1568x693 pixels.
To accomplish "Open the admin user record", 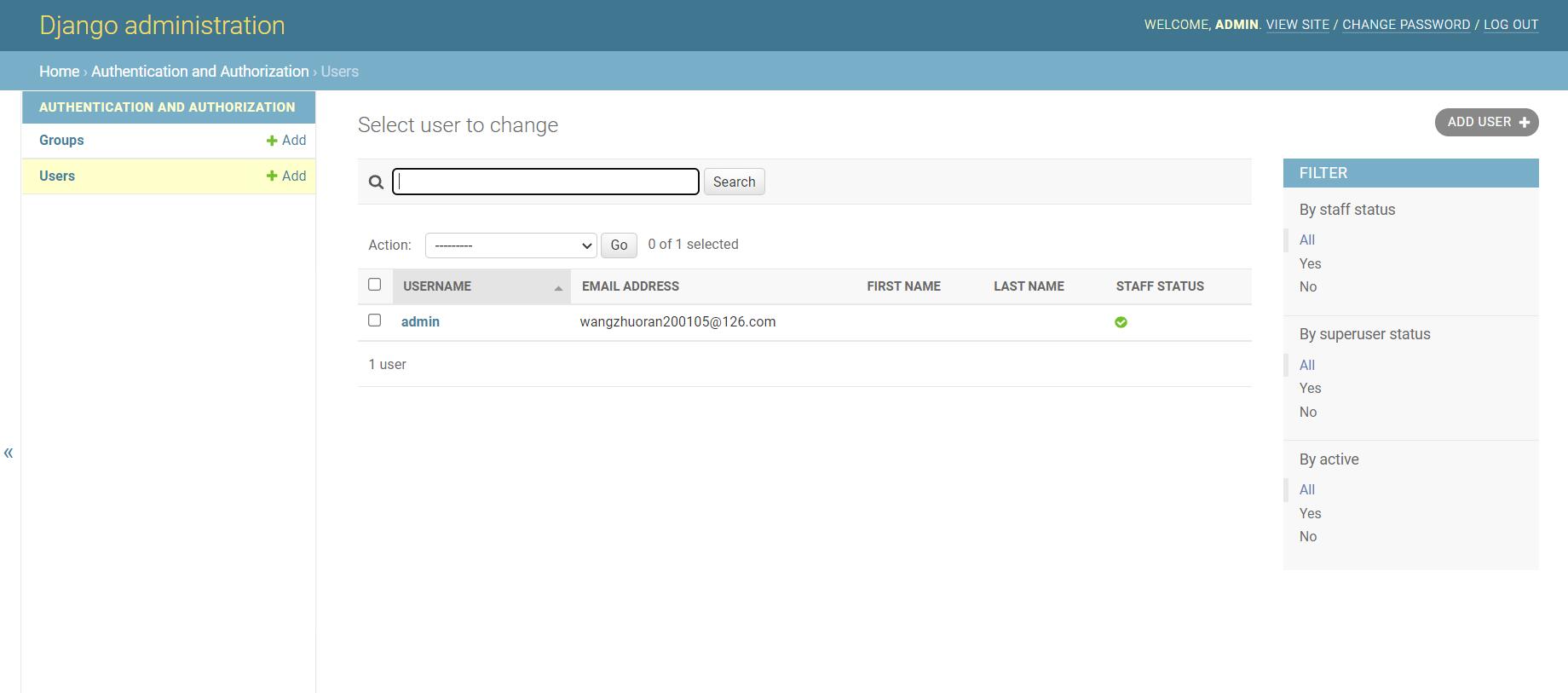I will (x=420, y=321).
